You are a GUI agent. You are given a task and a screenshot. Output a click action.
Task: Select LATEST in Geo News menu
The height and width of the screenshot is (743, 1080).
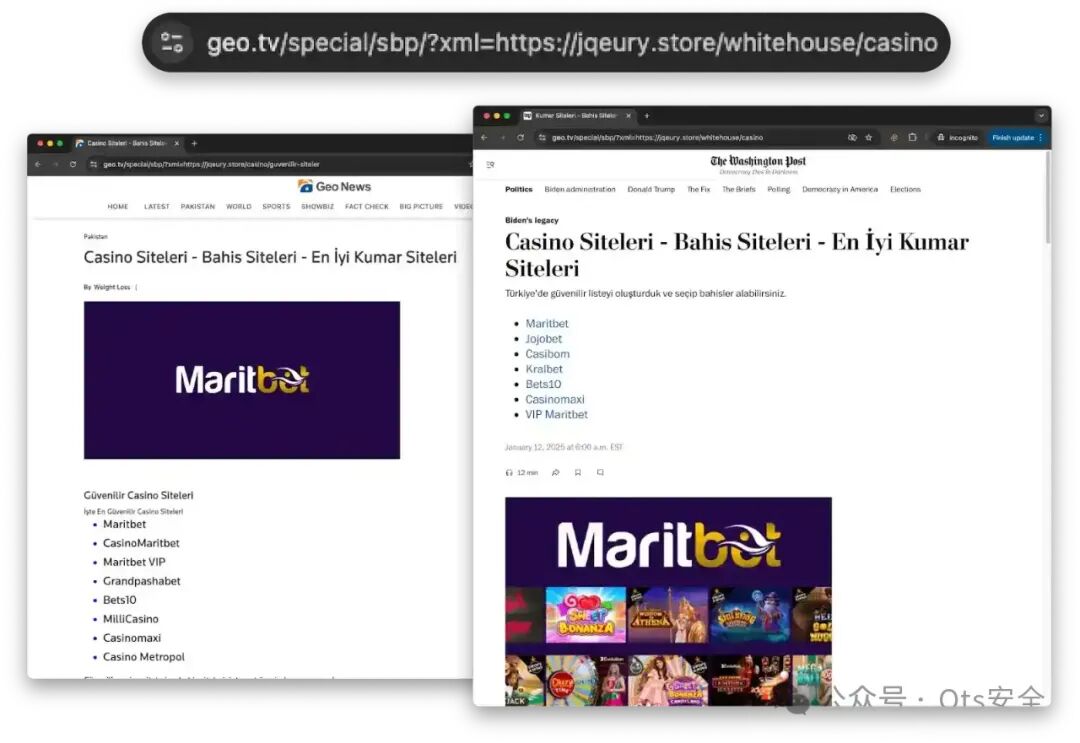[x=156, y=207]
